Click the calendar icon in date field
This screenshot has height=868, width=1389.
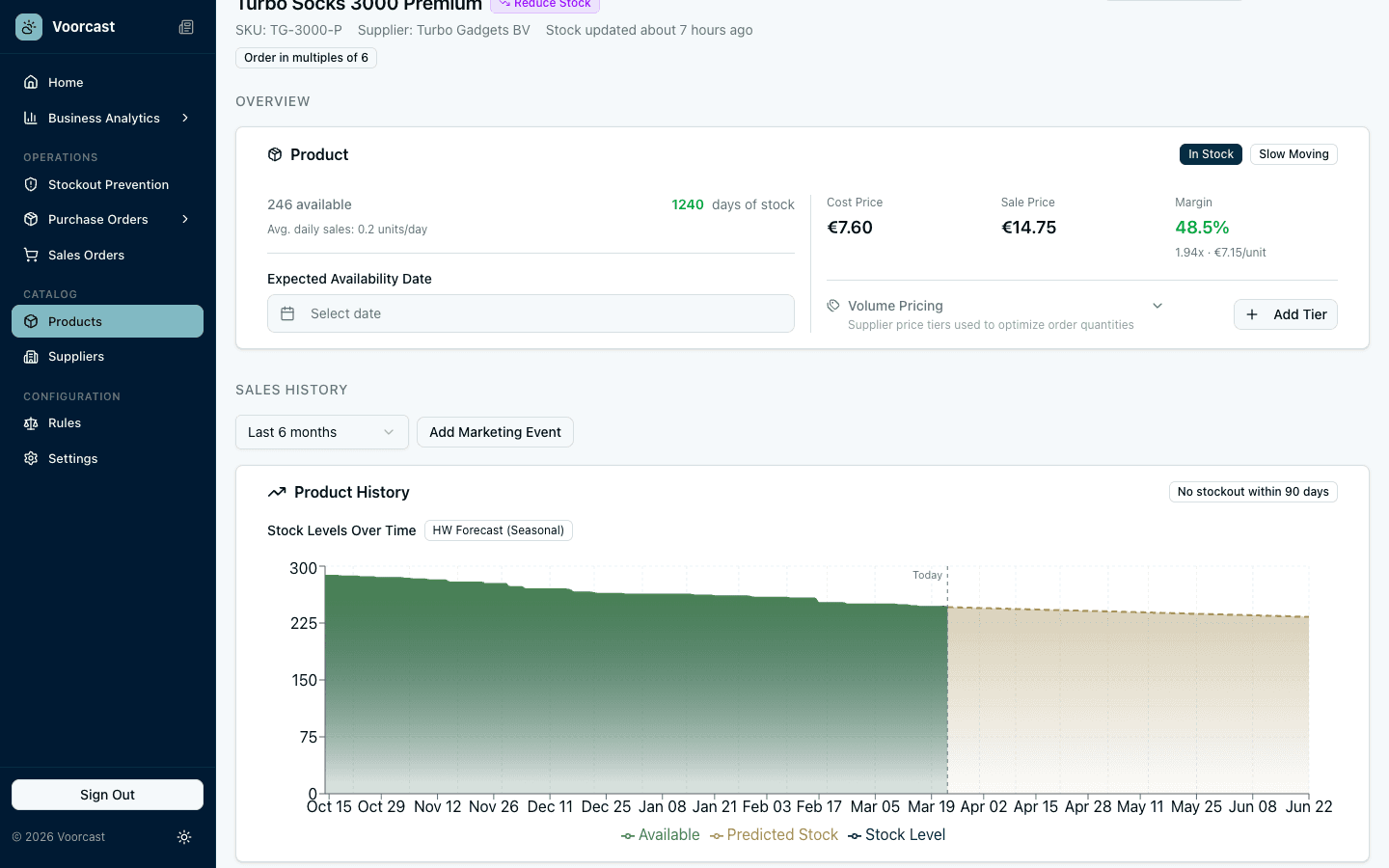tap(287, 313)
